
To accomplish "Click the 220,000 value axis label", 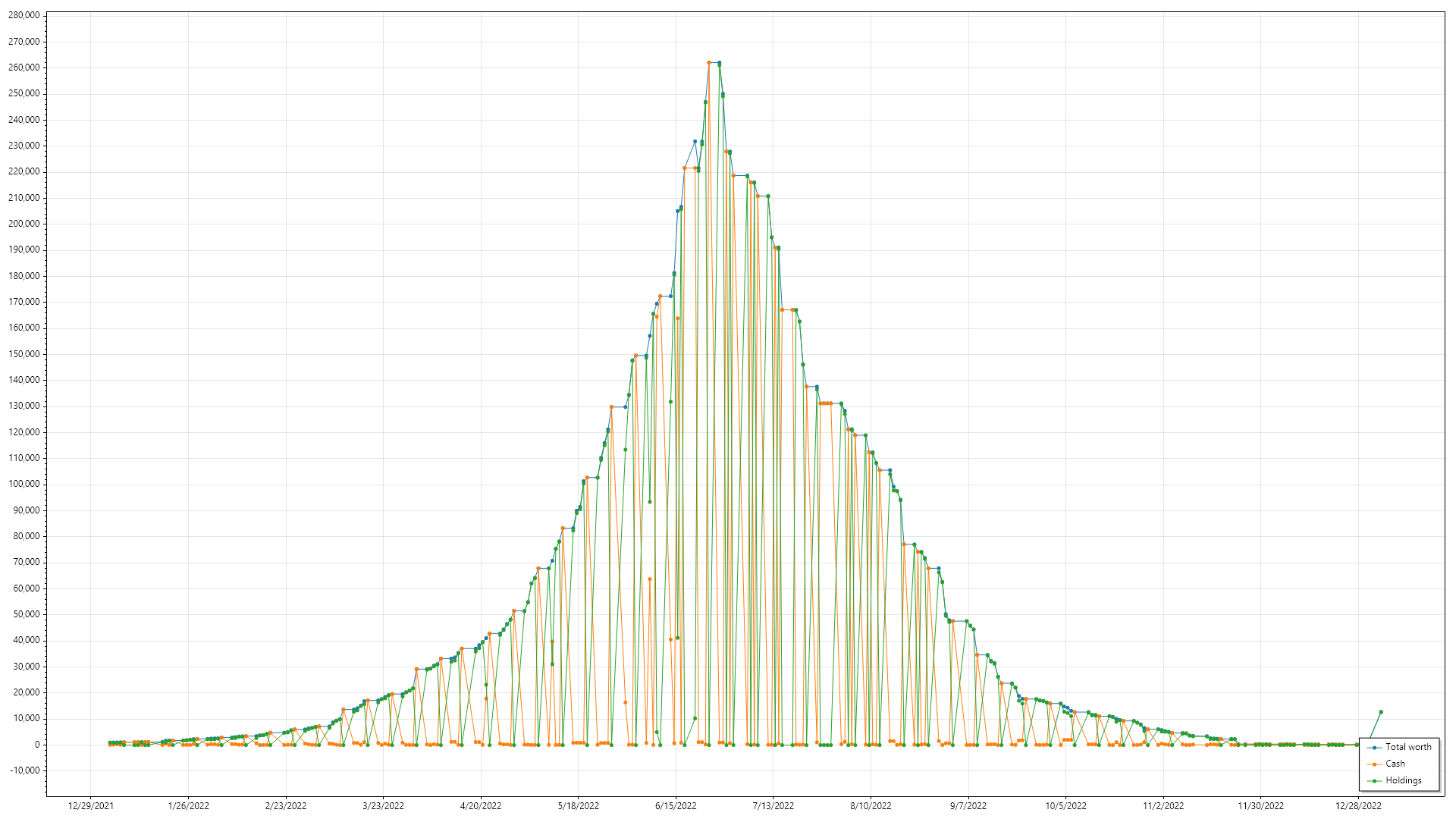I will tap(24, 171).
